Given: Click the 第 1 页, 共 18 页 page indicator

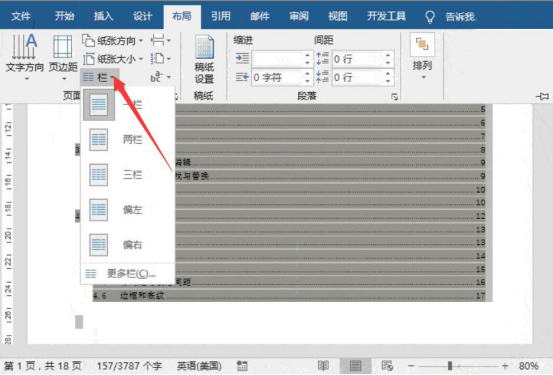Looking at the screenshot, I should (x=43, y=366).
